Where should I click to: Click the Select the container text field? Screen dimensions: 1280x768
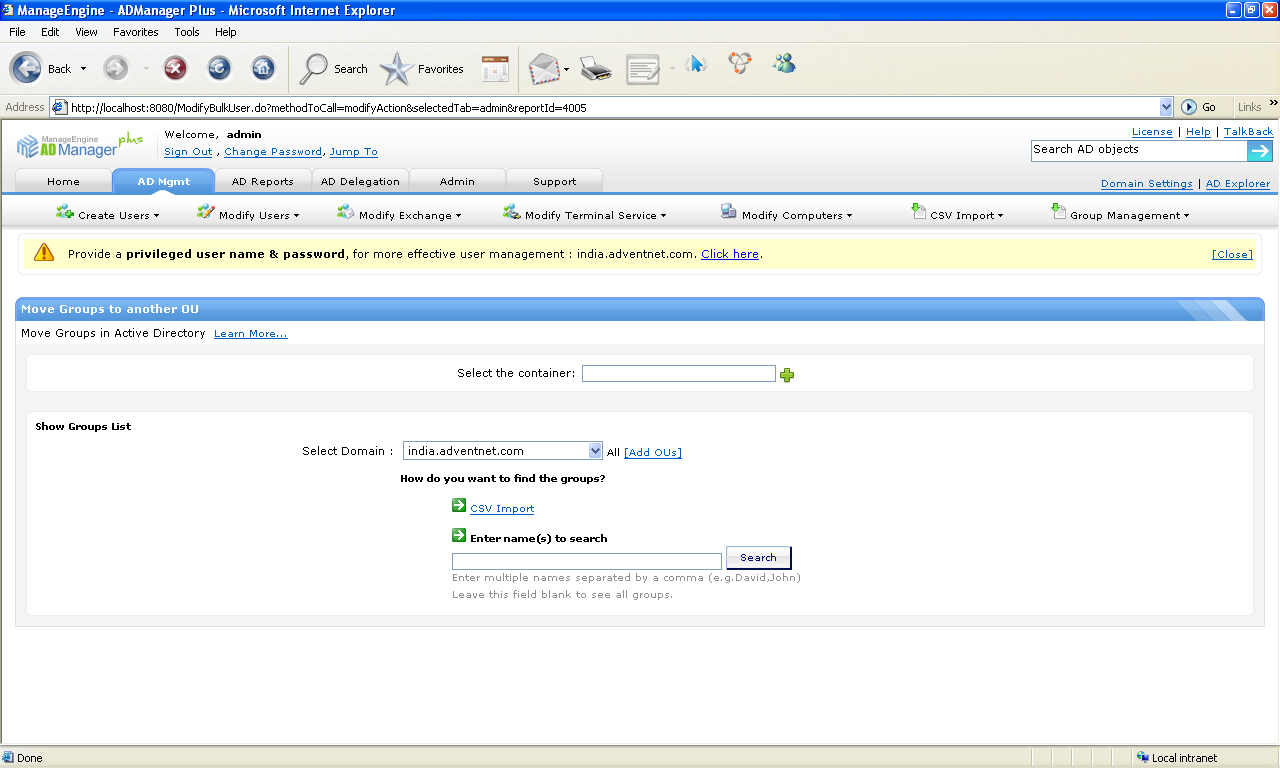tap(678, 374)
